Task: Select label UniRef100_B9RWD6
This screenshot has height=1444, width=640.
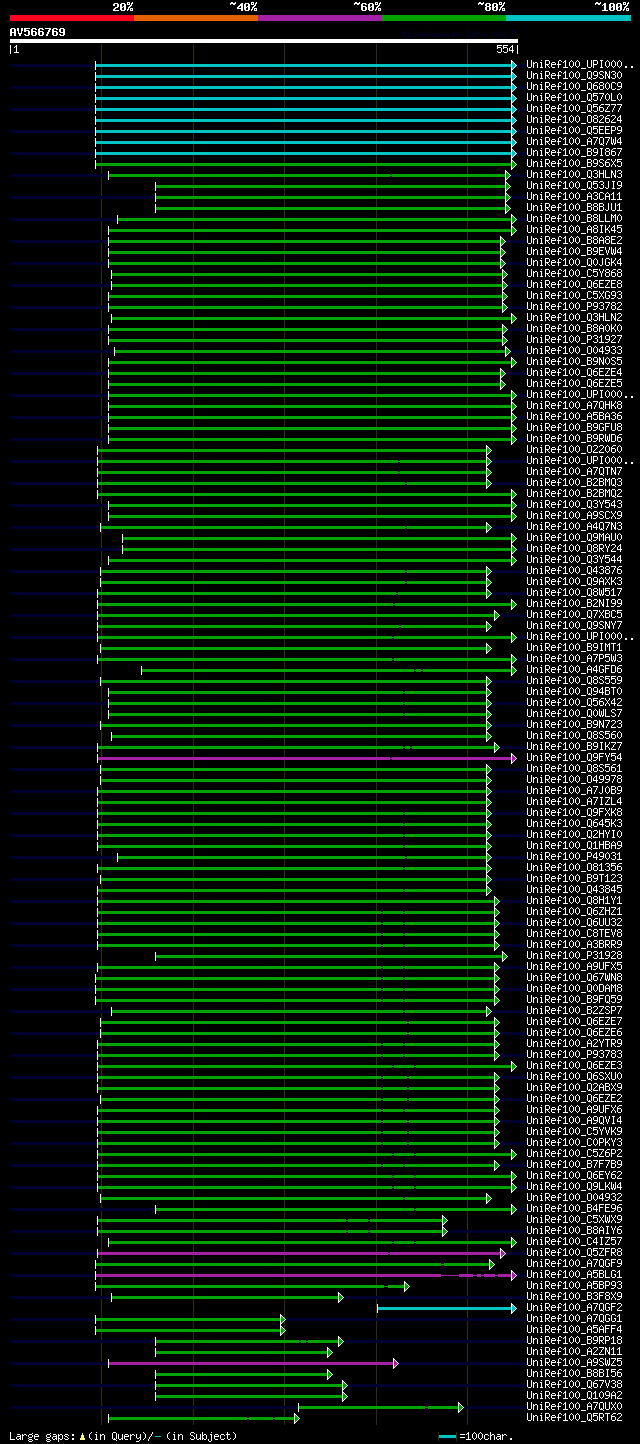Action: tap(574, 438)
